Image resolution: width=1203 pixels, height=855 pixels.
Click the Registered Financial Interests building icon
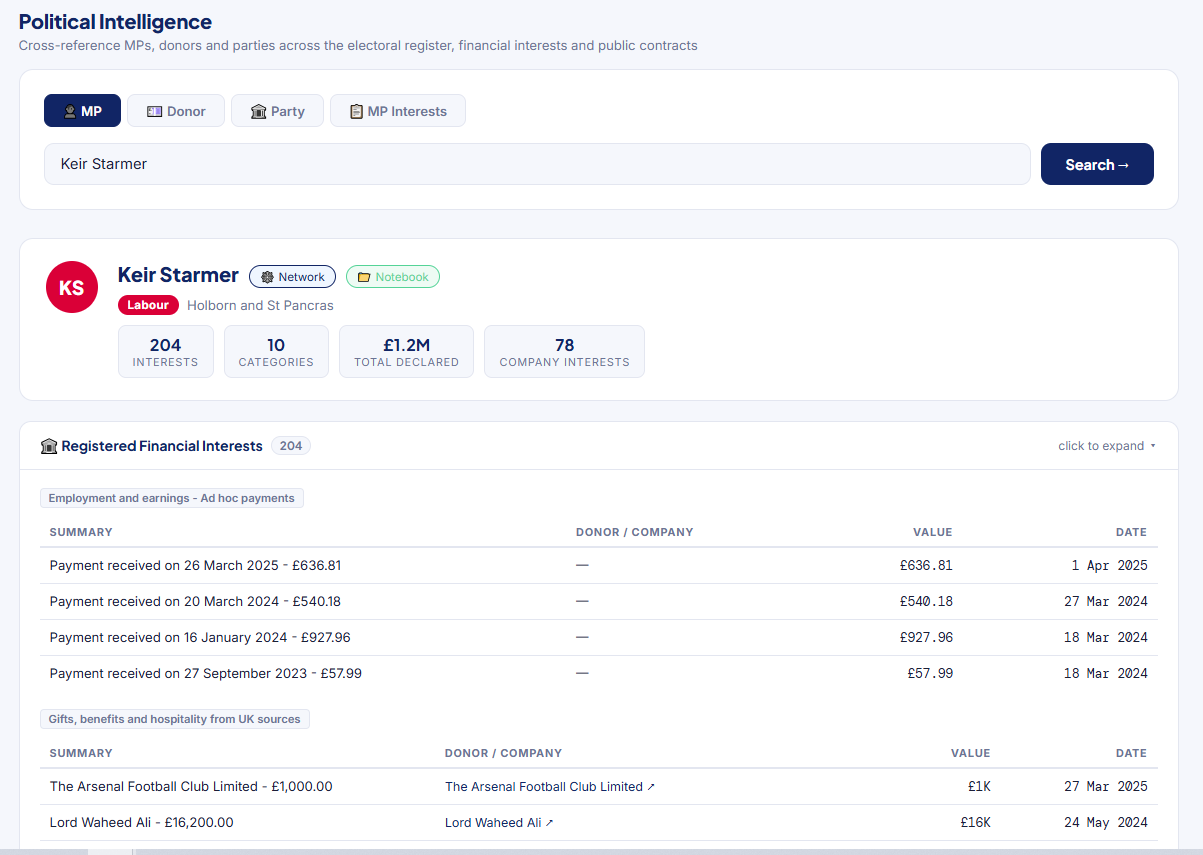point(49,446)
